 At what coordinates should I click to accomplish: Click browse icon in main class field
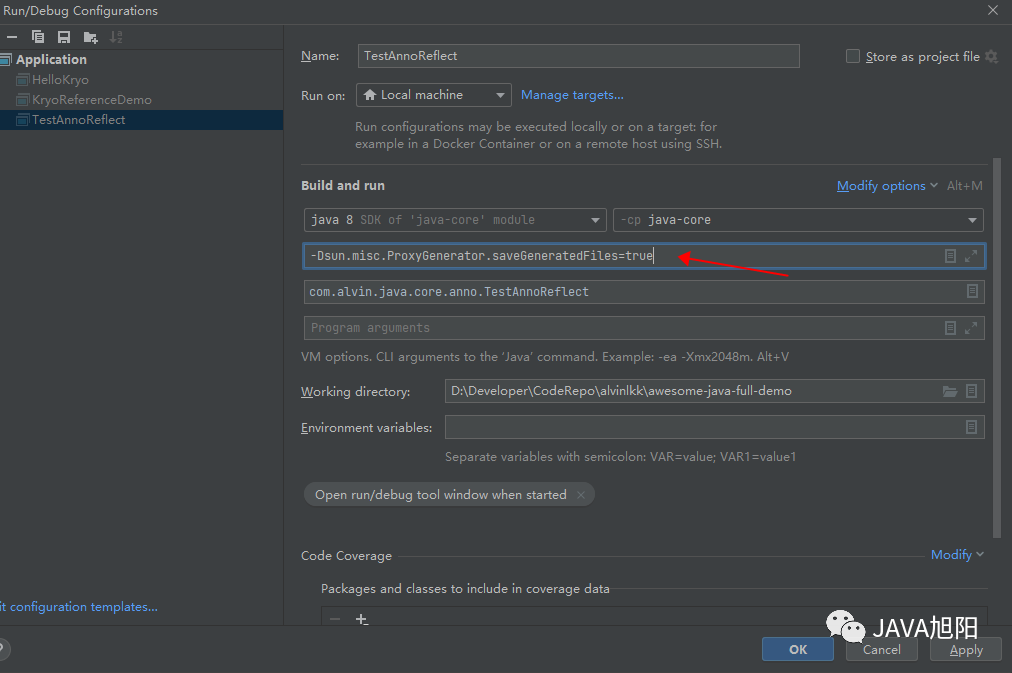[971, 292]
